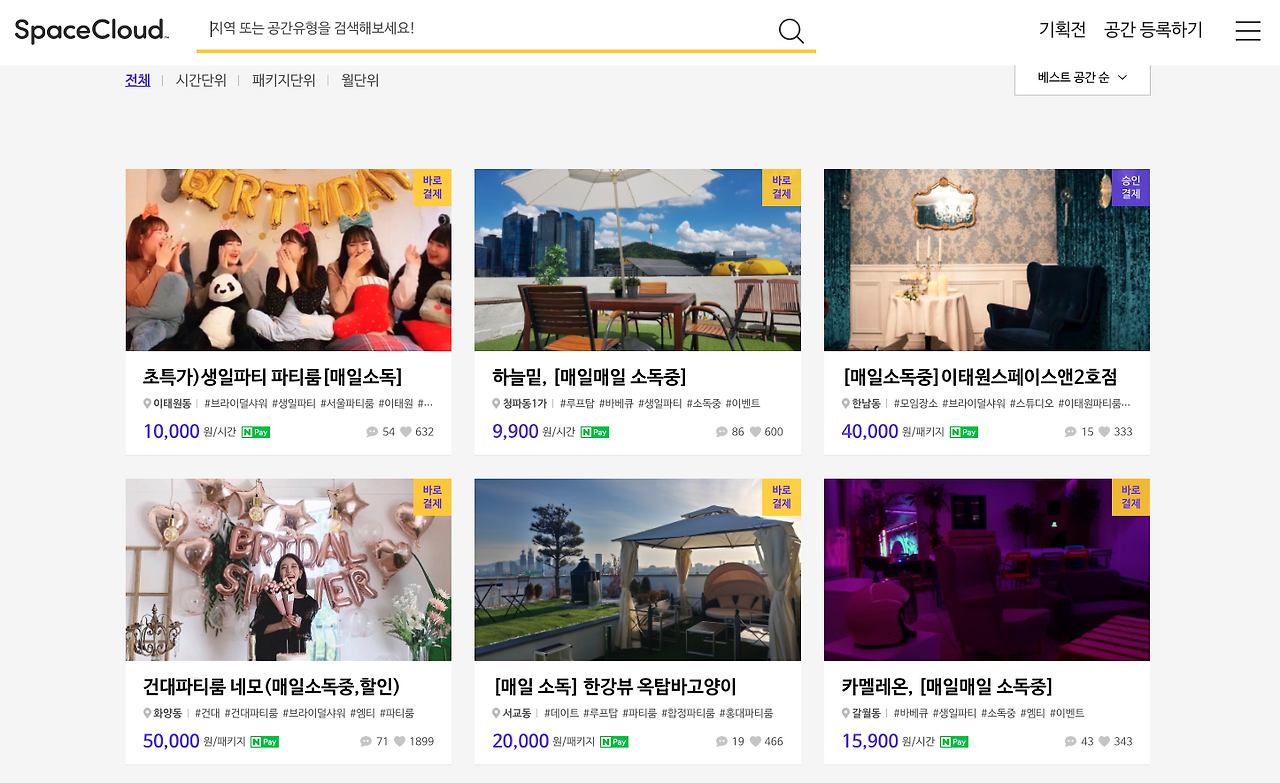This screenshot has height=783, width=1280.
Task: Open the hamburger menu icon
Action: [x=1247, y=31]
